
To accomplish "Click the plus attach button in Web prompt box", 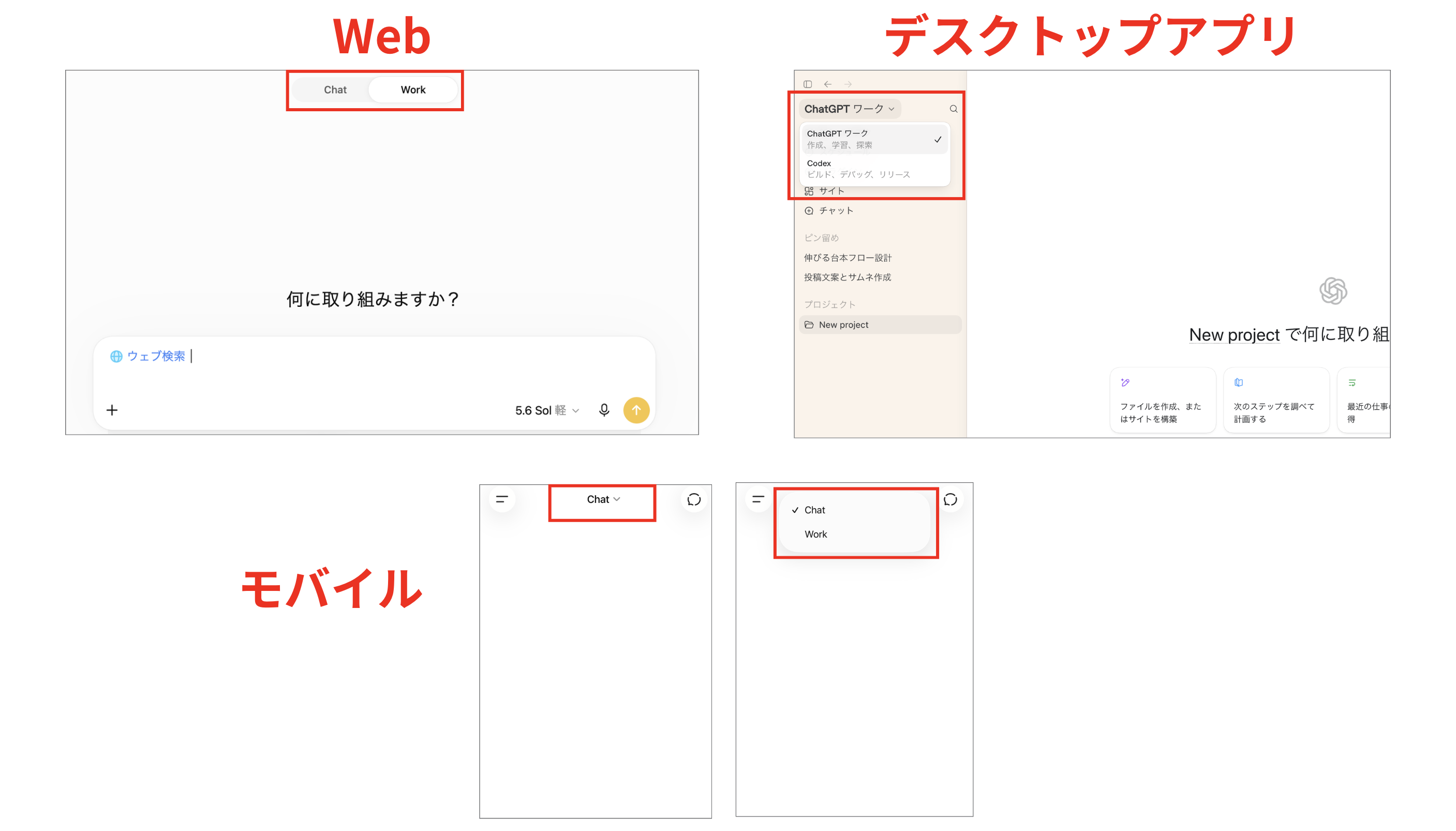I will tap(112, 410).
